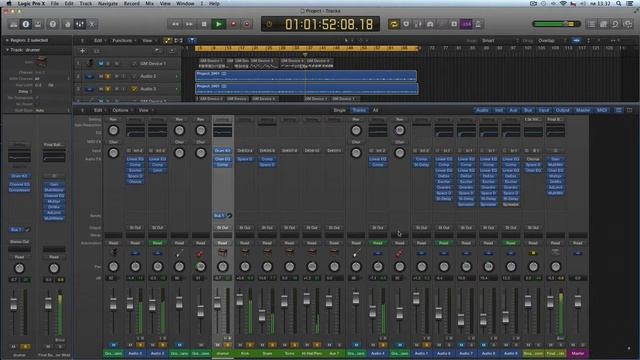Enable the Tuner icon in control bar
The image size is (640, 360).
pos(418,24)
